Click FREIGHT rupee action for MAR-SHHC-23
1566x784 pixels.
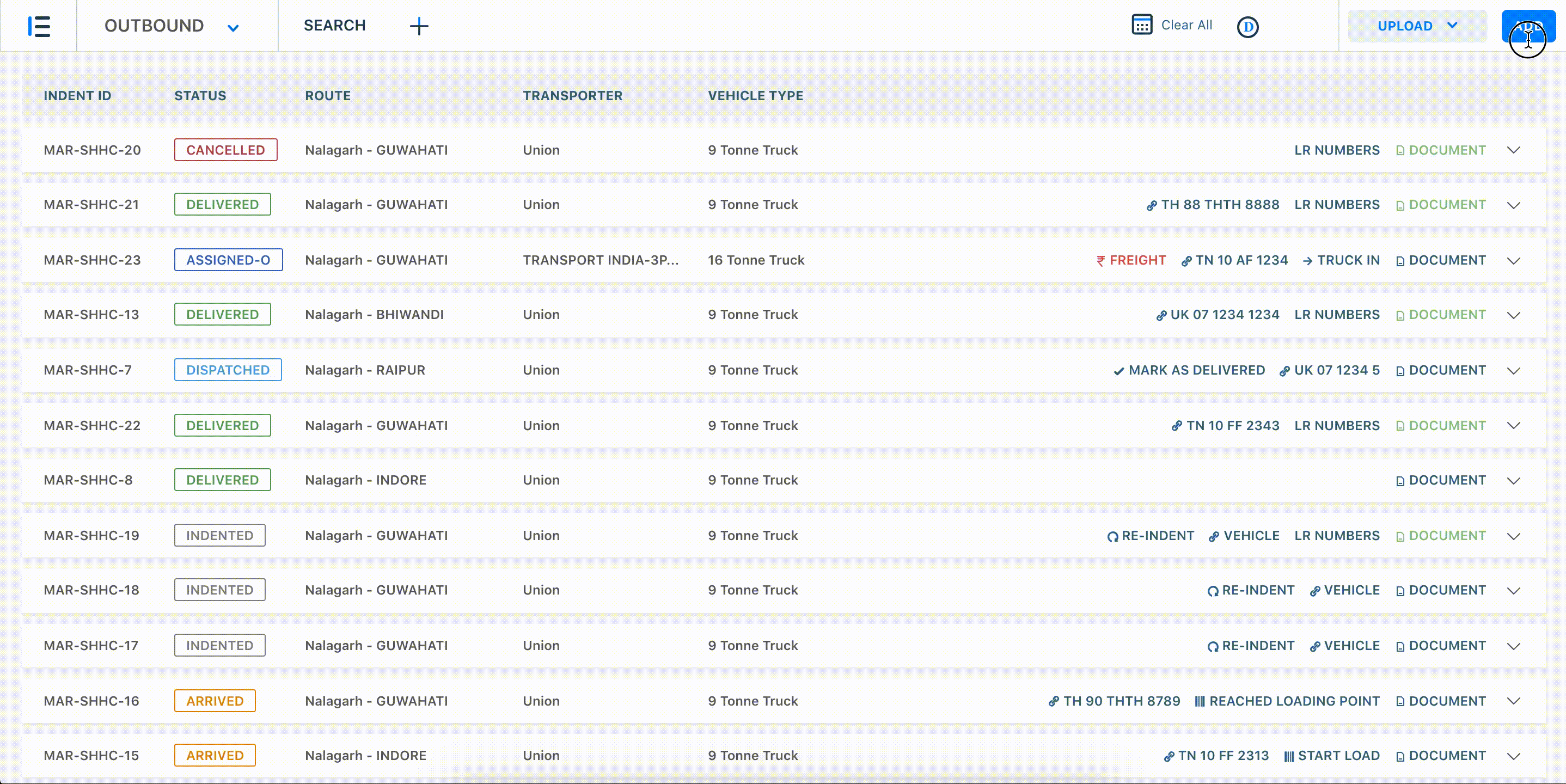click(1131, 260)
